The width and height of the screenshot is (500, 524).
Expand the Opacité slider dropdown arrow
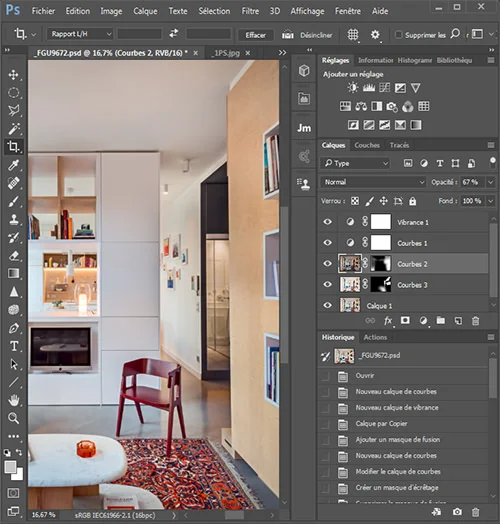[490, 182]
